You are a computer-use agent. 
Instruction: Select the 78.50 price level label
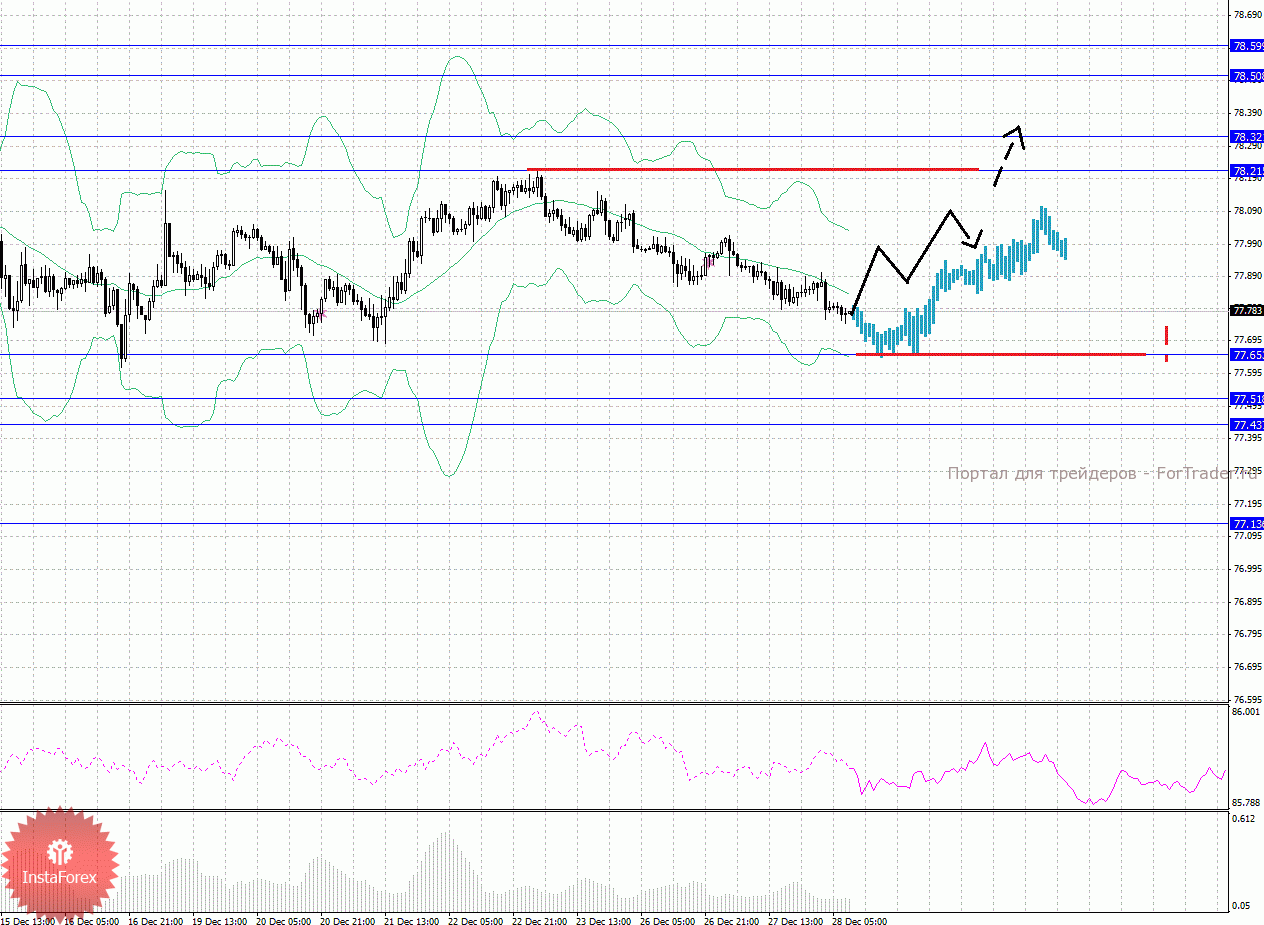pos(1246,76)
